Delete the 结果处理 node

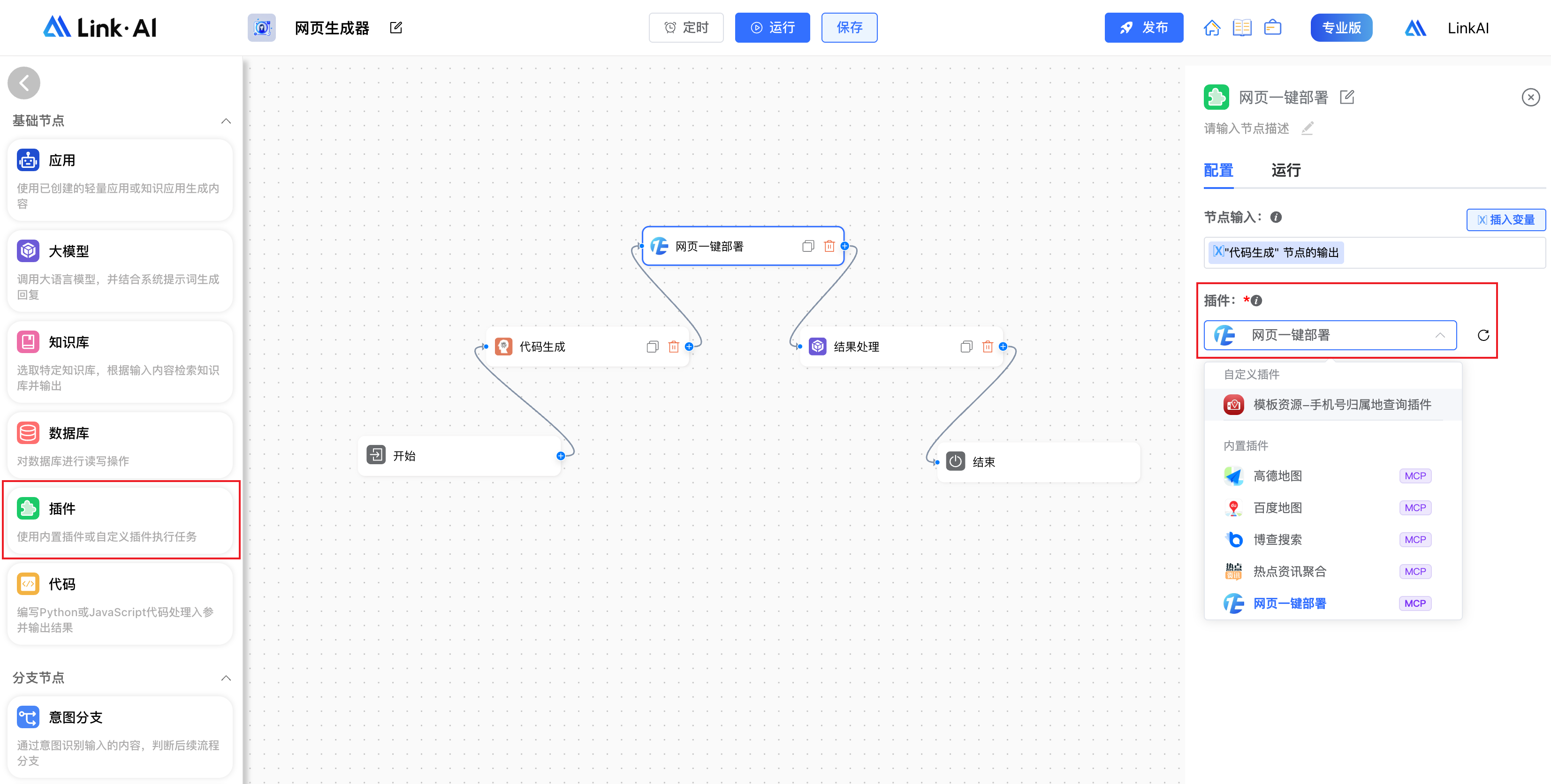point(988,347)
